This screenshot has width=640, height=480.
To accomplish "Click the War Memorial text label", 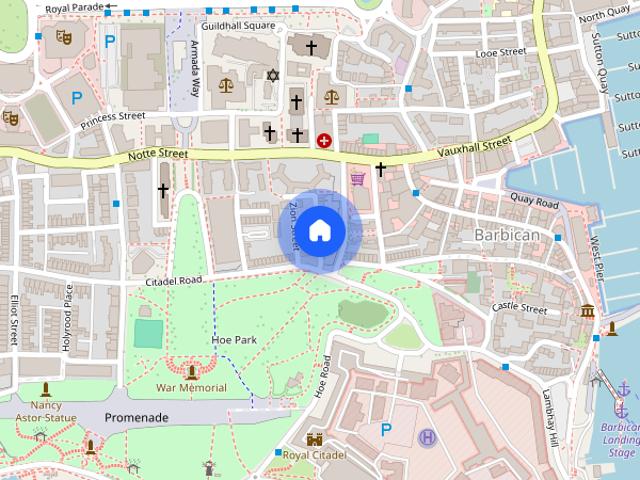I will point(191,387).
